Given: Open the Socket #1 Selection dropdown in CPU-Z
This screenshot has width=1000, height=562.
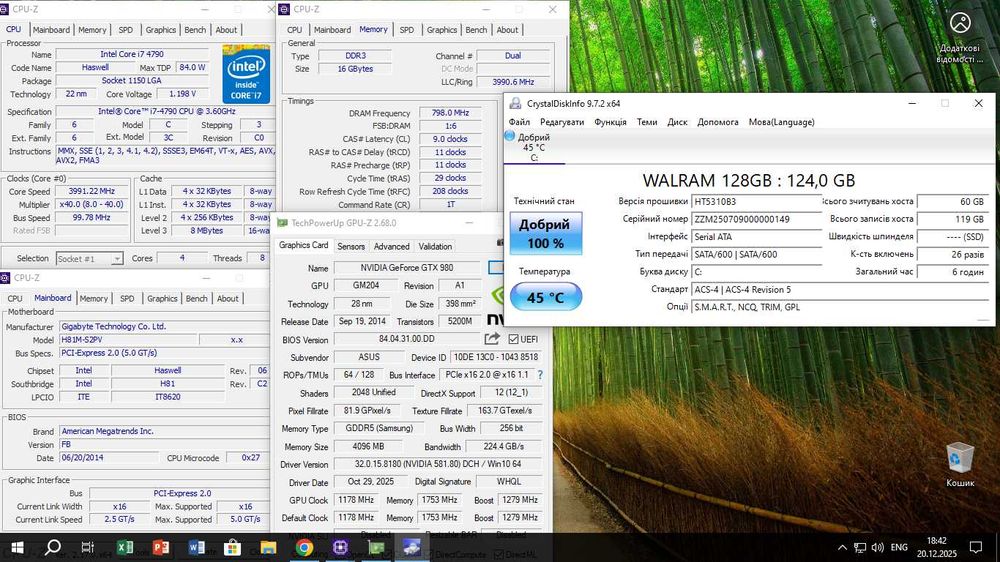Looking at the screenshot, I should tap(89, 258).
